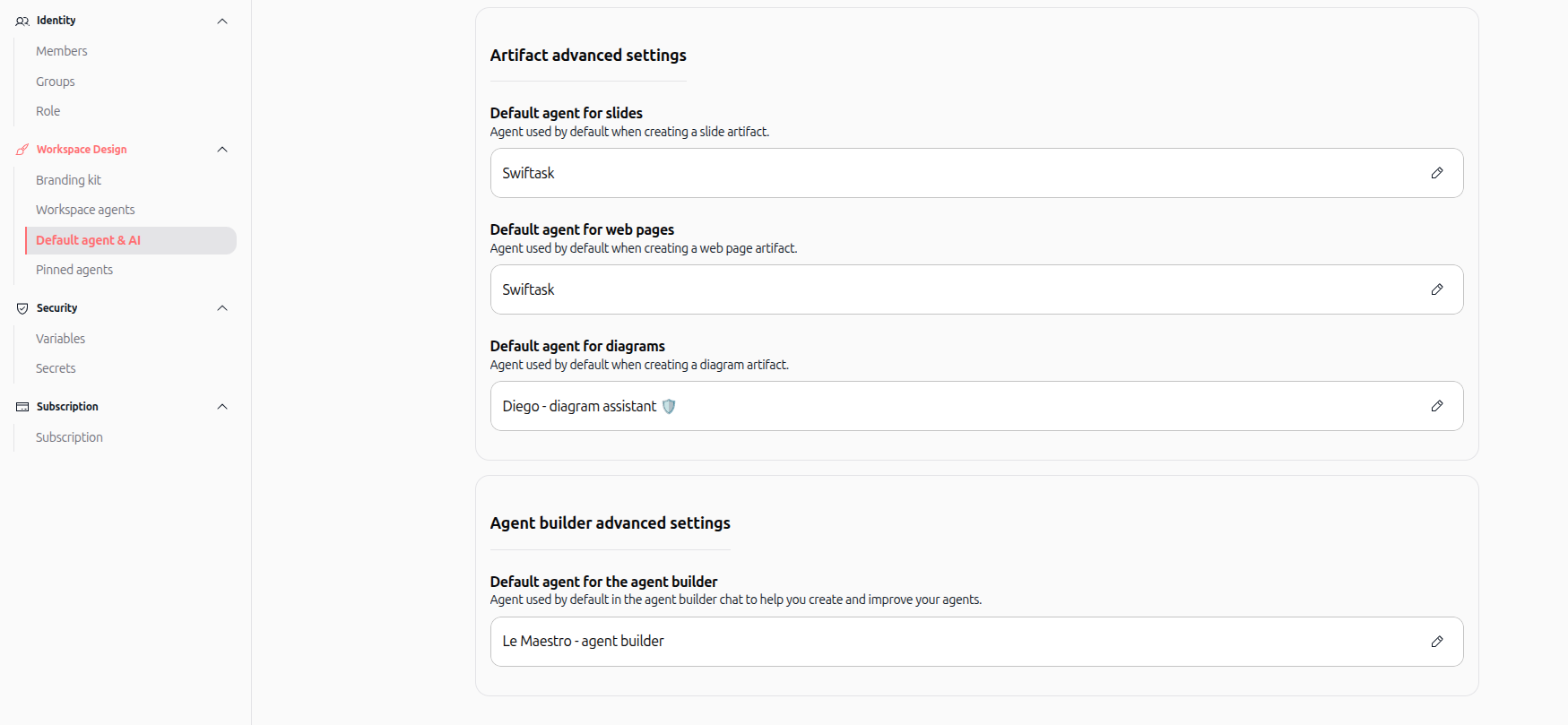Viewport: 1568px width, 725px height.
Task: Collapse the Identity section chevron
Action: pos(222,21)
